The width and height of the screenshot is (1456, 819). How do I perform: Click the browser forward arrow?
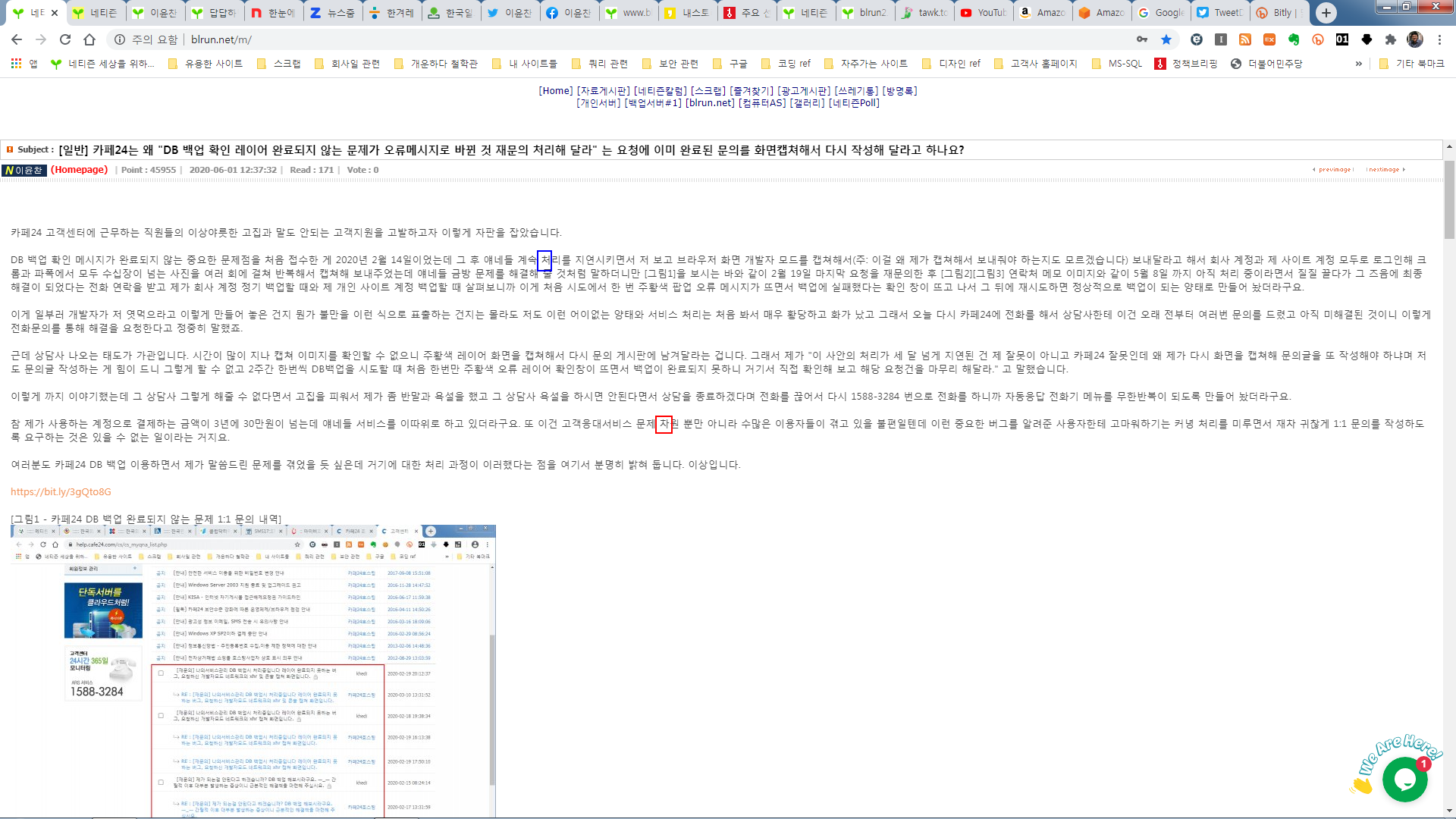[x=41, y=39]
